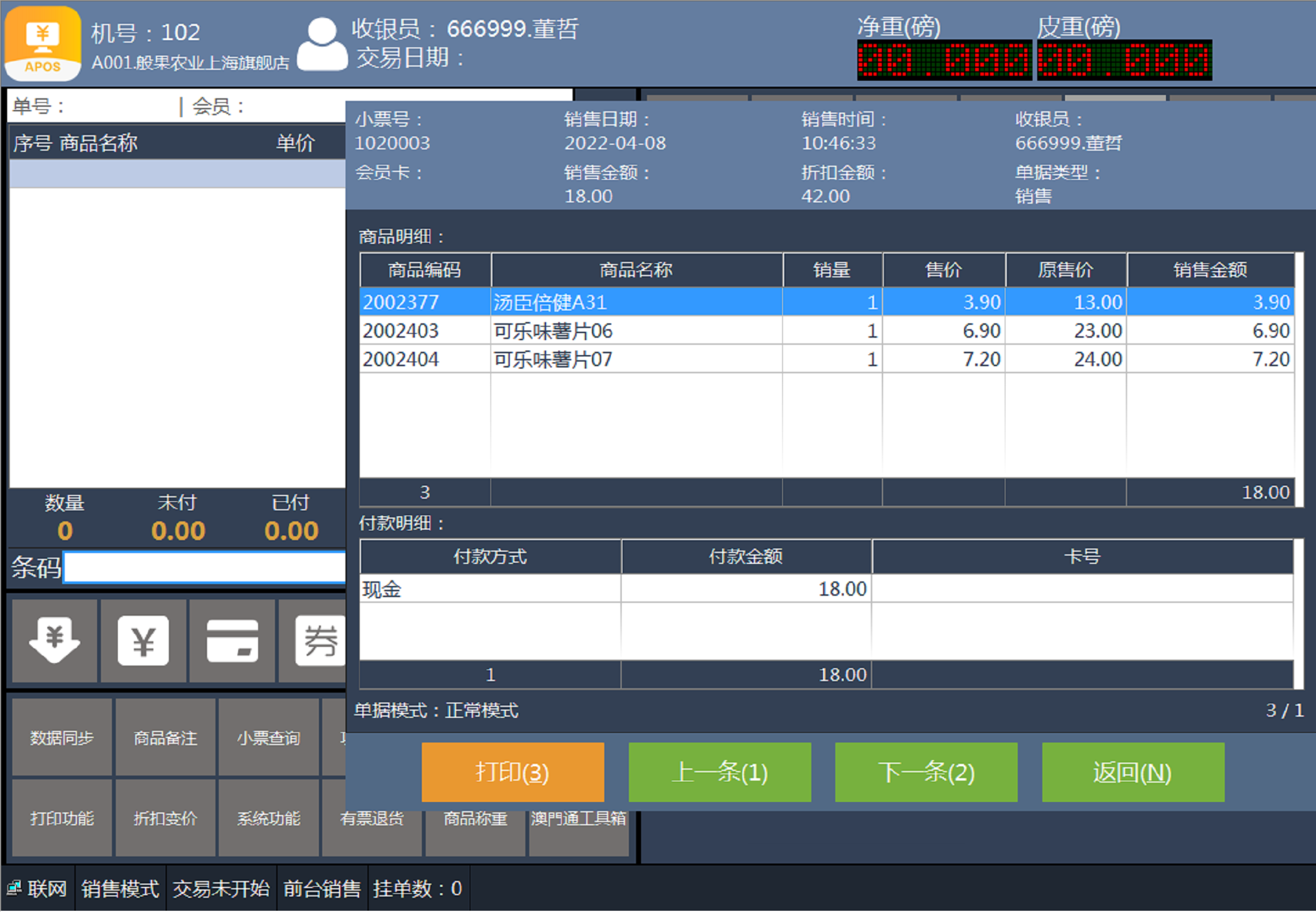Go to previous receipt with 上一条(1)
1316x912 pixels.
pos(719,772)
